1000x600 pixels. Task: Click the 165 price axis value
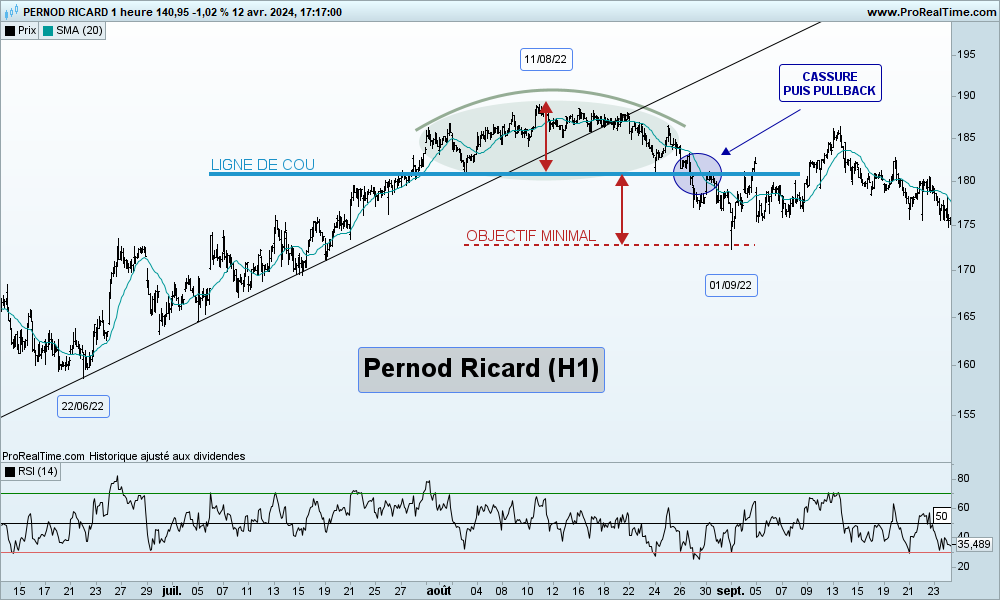coord(966,316)
